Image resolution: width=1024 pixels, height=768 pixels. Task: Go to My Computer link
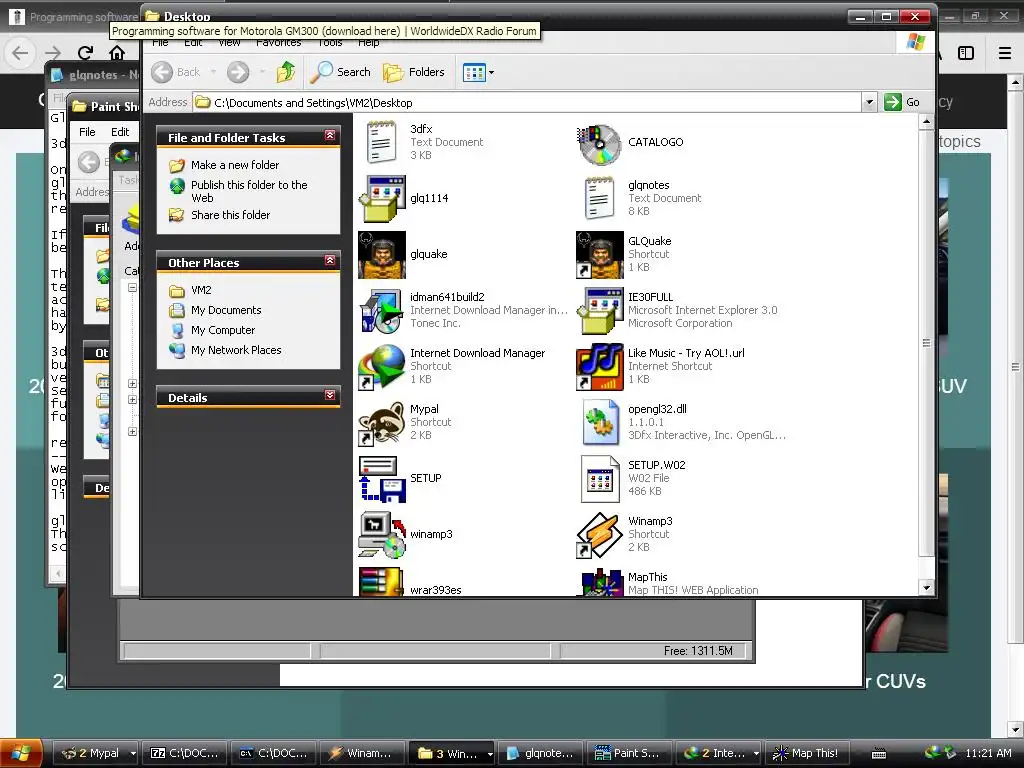click(223, 330)
